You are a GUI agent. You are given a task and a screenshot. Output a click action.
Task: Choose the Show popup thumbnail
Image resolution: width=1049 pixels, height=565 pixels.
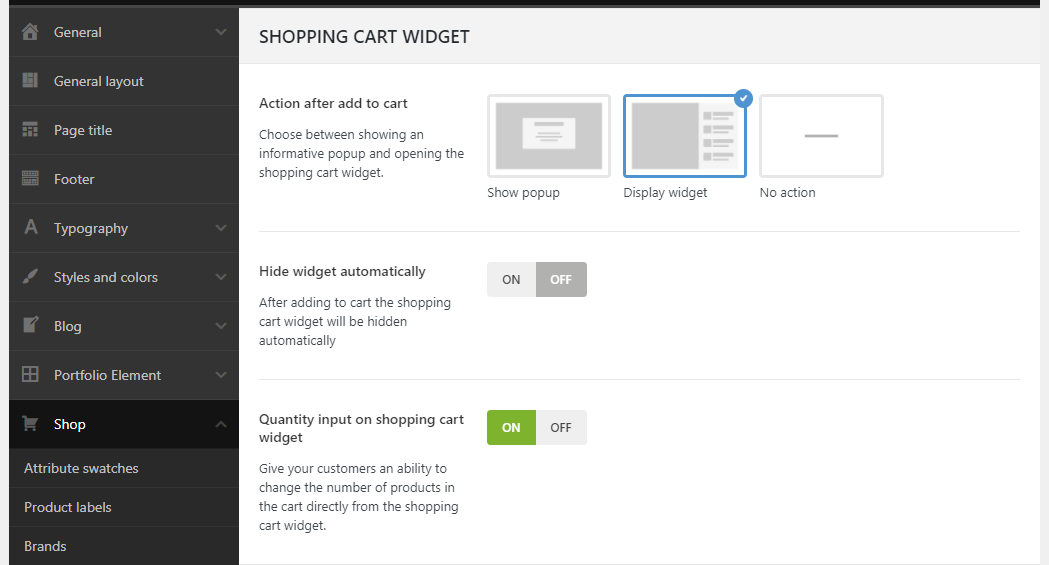click(x=549, y=136)
